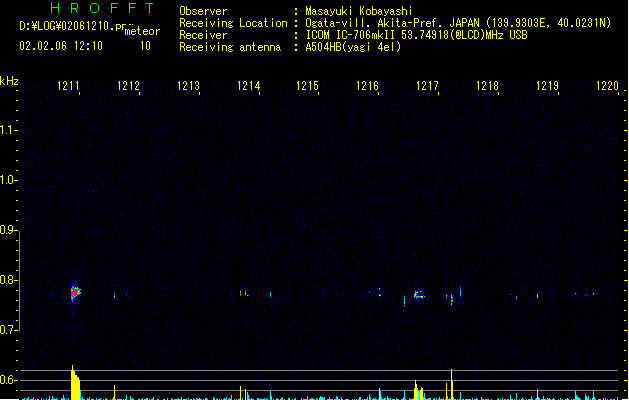Click the 0.7 kHz frequency label

point(8,330)
